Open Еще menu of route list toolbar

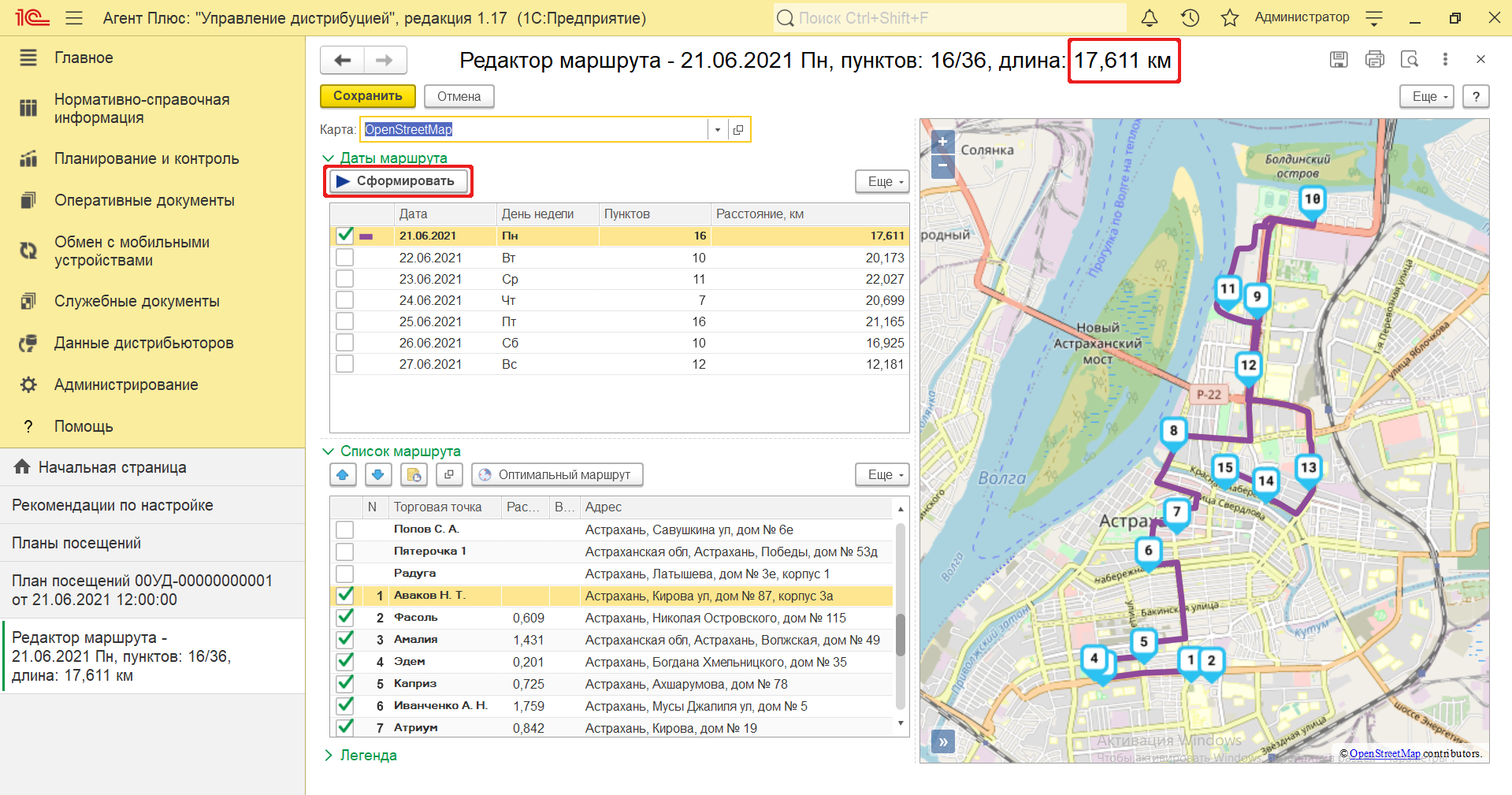point(882,474)
